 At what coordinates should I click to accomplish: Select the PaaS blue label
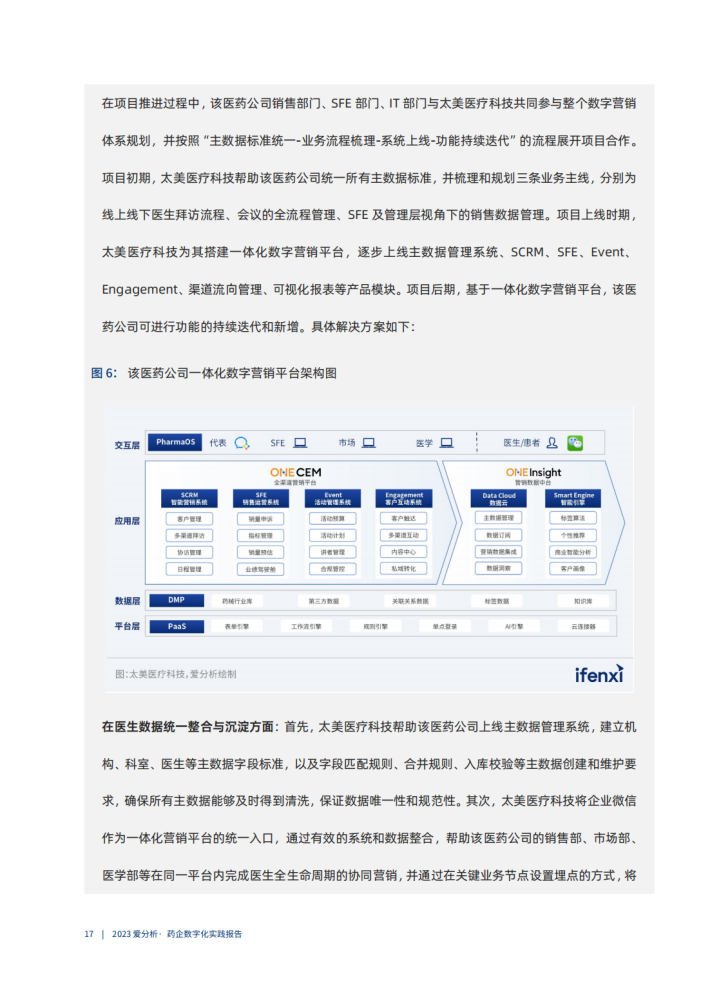(x=177, y=626)
